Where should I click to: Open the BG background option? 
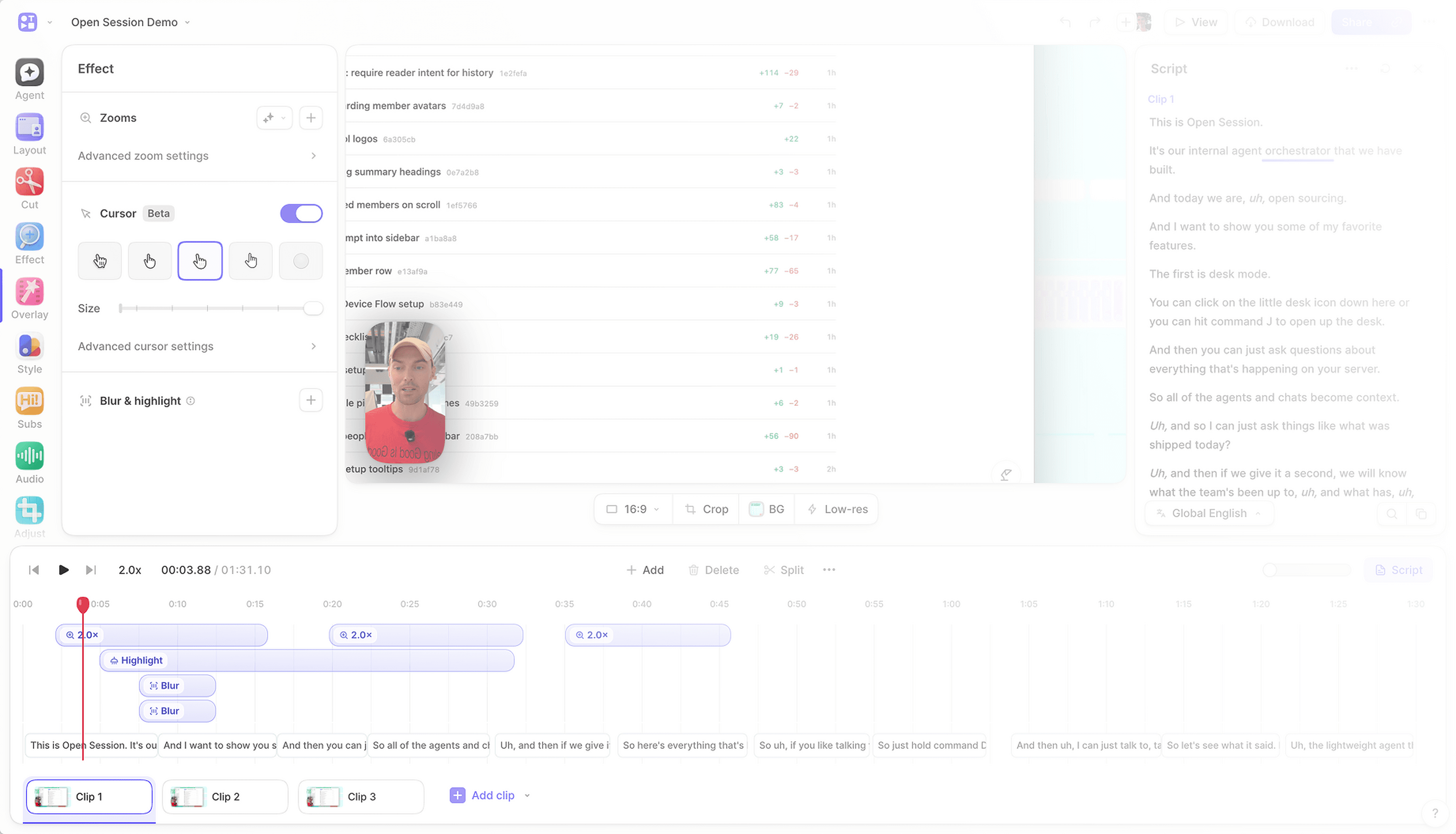pos(767,509)
